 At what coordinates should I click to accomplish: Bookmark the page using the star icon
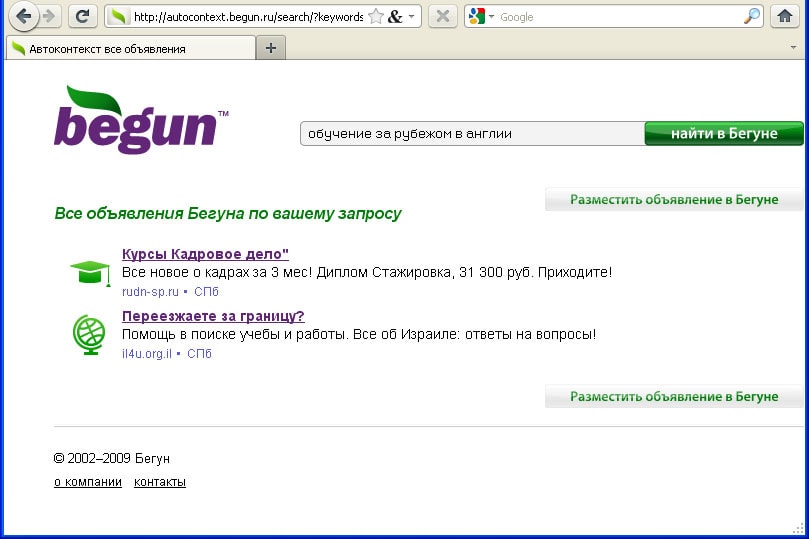click(375, 16)
